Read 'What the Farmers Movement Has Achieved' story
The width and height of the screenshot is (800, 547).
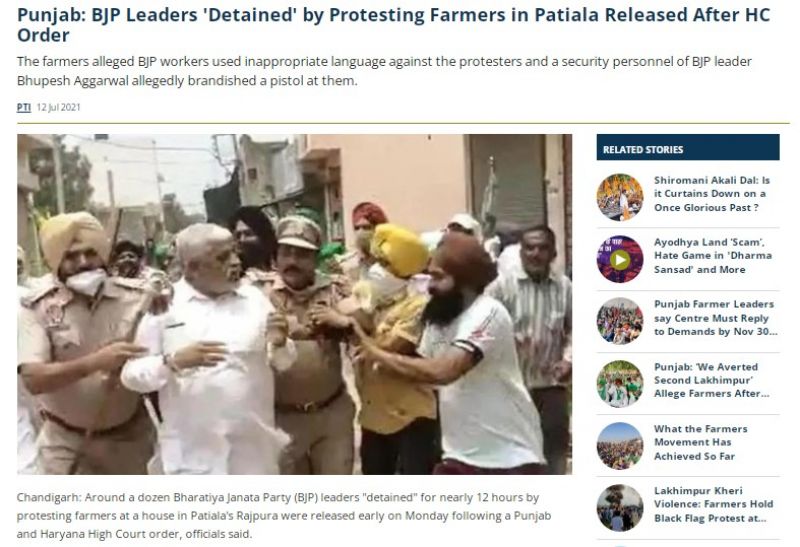click(701, 442)
